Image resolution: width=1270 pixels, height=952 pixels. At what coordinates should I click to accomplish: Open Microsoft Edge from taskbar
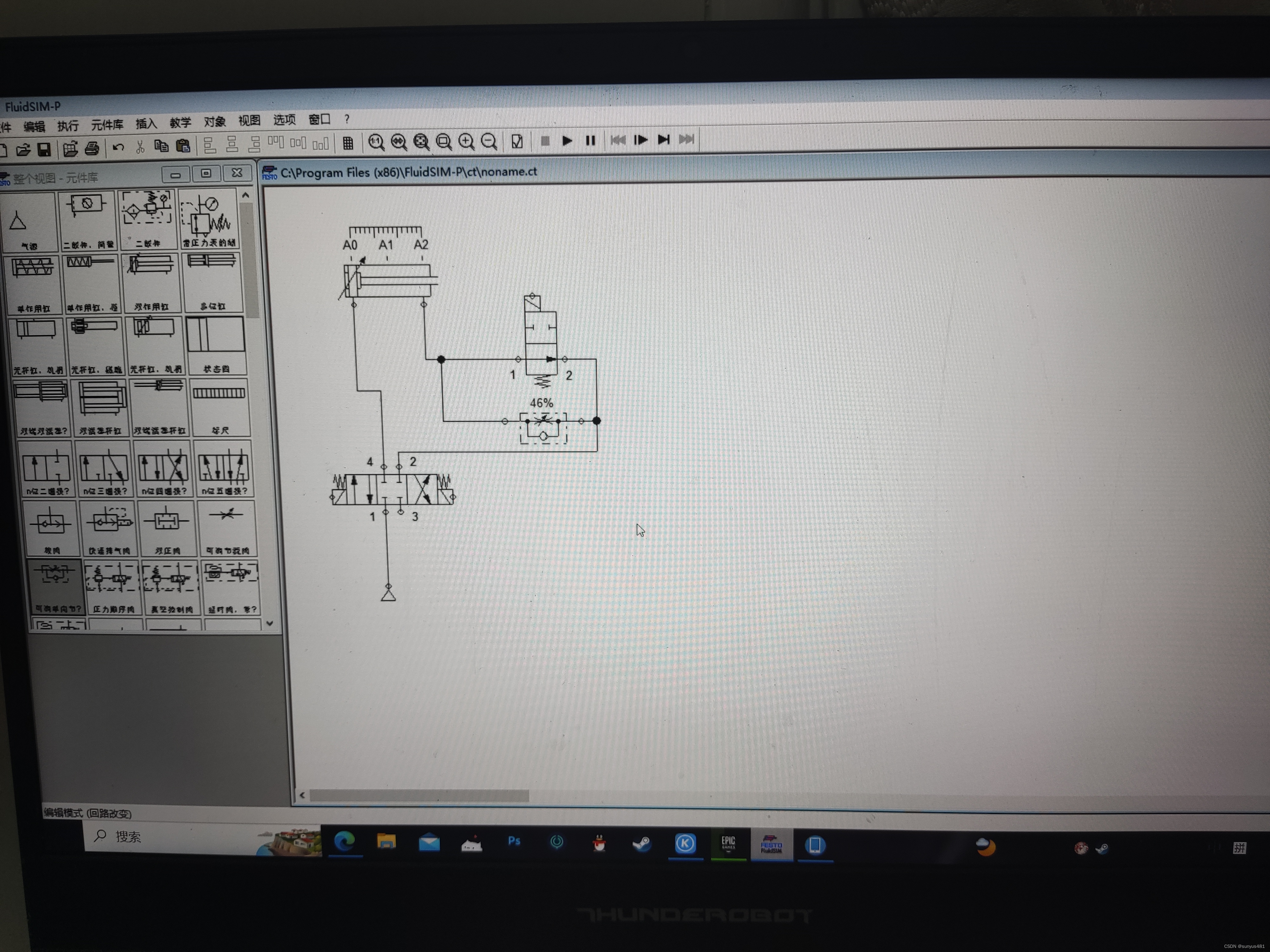coord(344,842)
